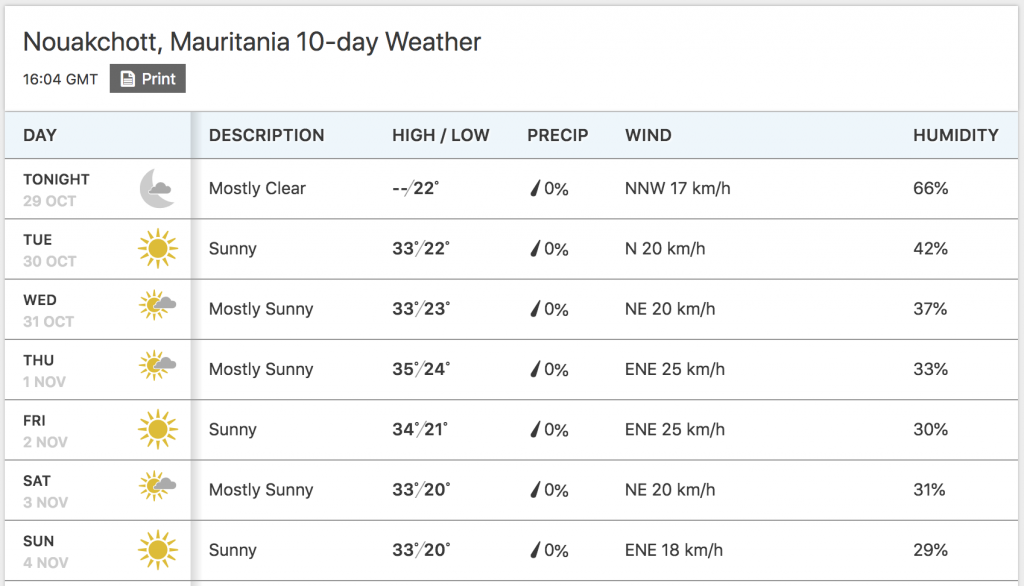The height and width of the screenshot is (586, 1024).
Task: Select the TUE 30 OCT day row label
Action: point(50,250)
